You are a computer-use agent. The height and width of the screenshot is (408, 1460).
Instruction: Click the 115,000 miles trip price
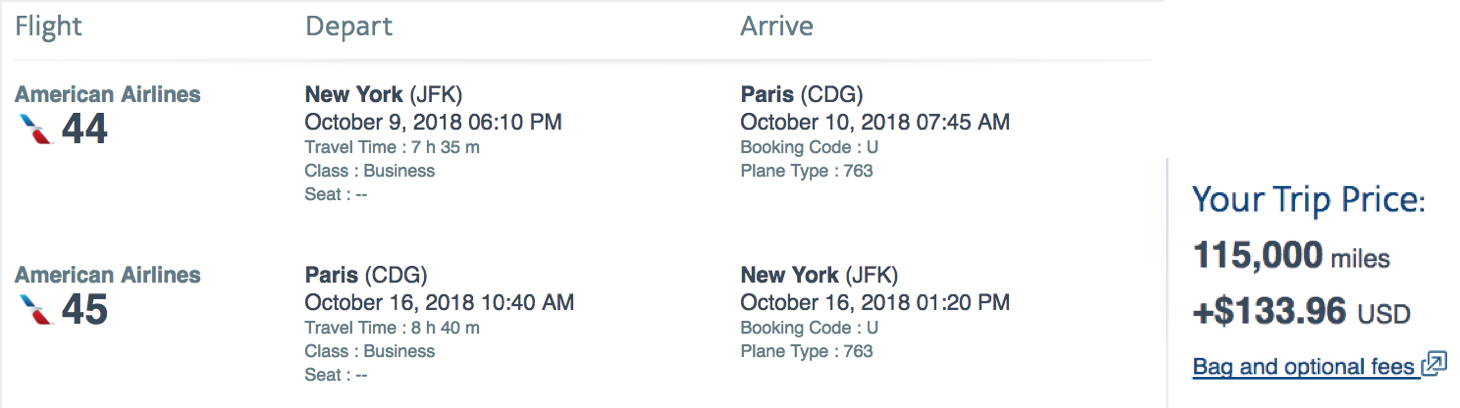coord(1292,256)
